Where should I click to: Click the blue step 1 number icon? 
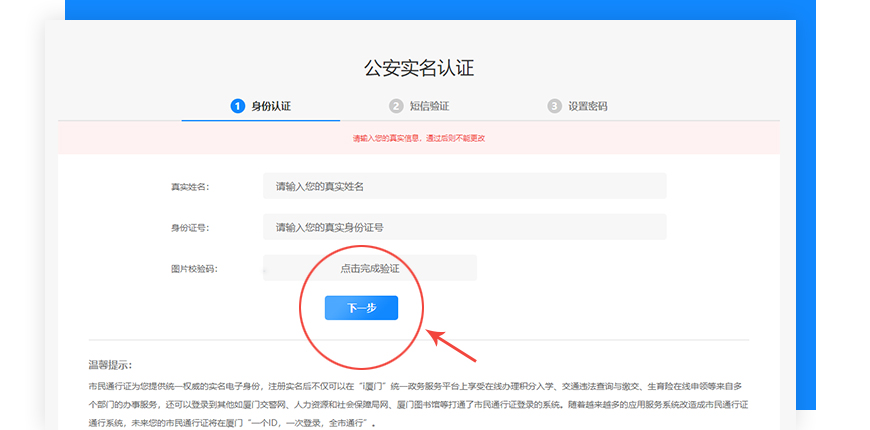237,106
